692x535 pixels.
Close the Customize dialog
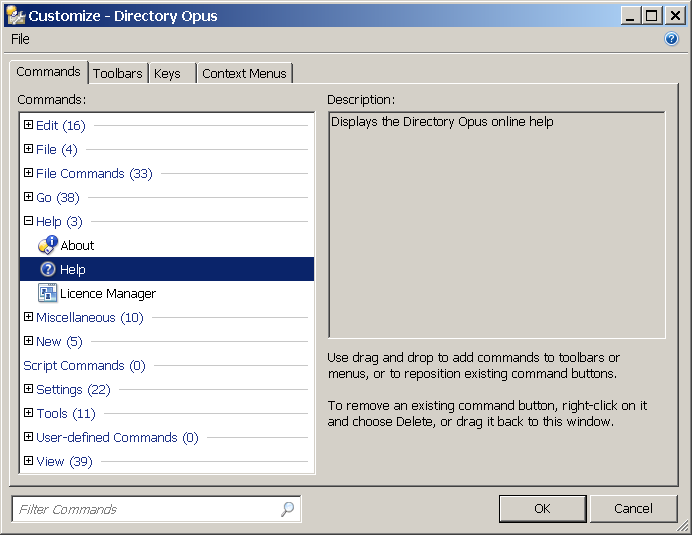coord(675,16)
